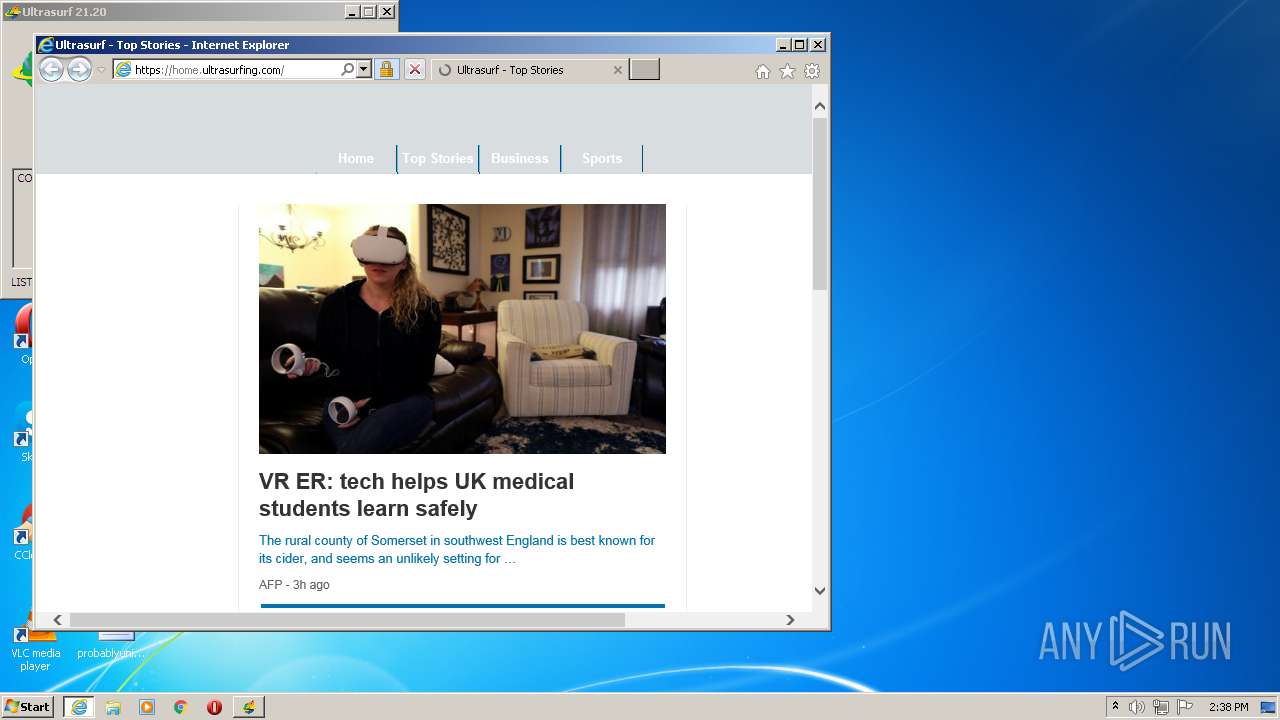Open the recent pages dropdown arrow
Image resolution: width=1280 pixels, height=720 pixels.
coord(101,70)
